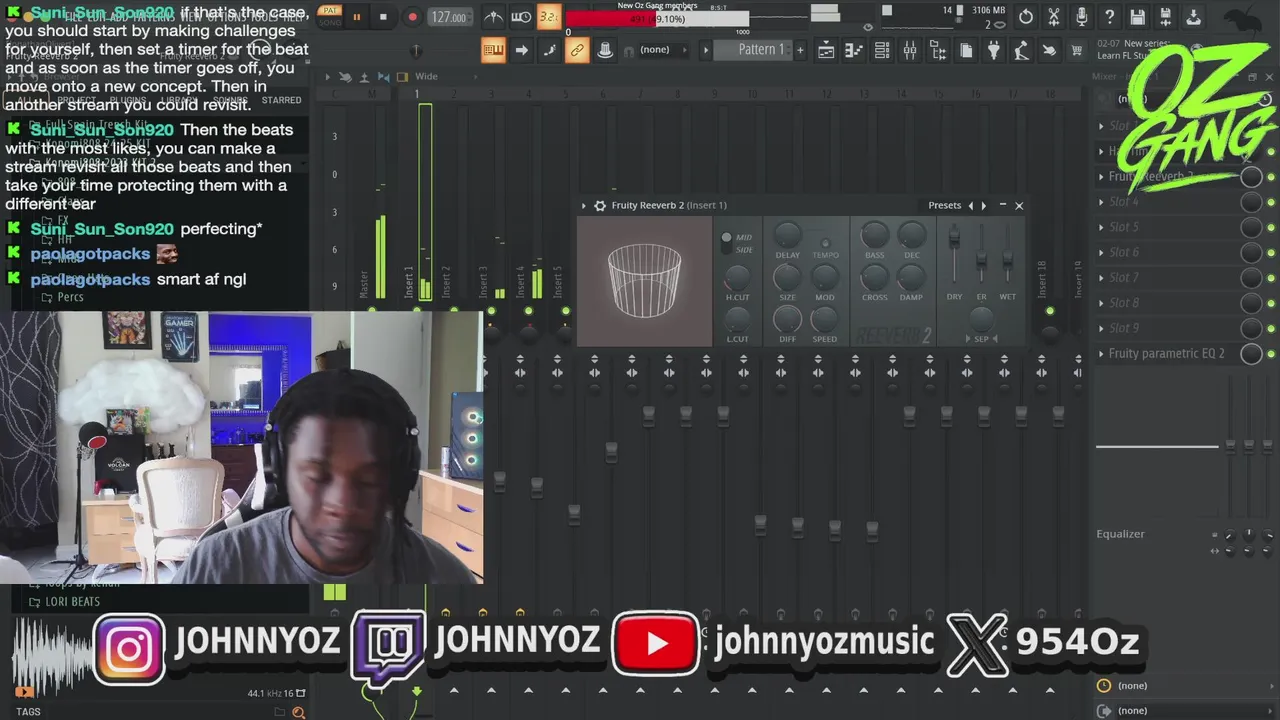Open the Piano roll view icon
The height and width of the screenshot is (720, 1280).
(x=854, y=51)
